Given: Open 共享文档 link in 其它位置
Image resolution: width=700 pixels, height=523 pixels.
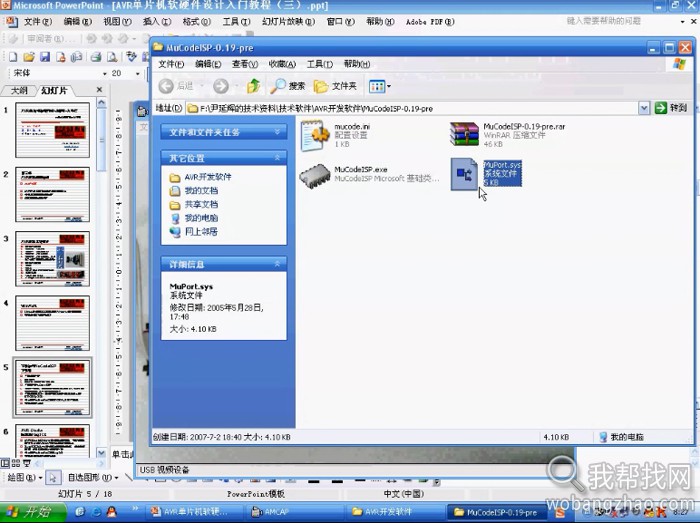Looking at the screenshot, I should pyautogui.click(x=201, y=204).
